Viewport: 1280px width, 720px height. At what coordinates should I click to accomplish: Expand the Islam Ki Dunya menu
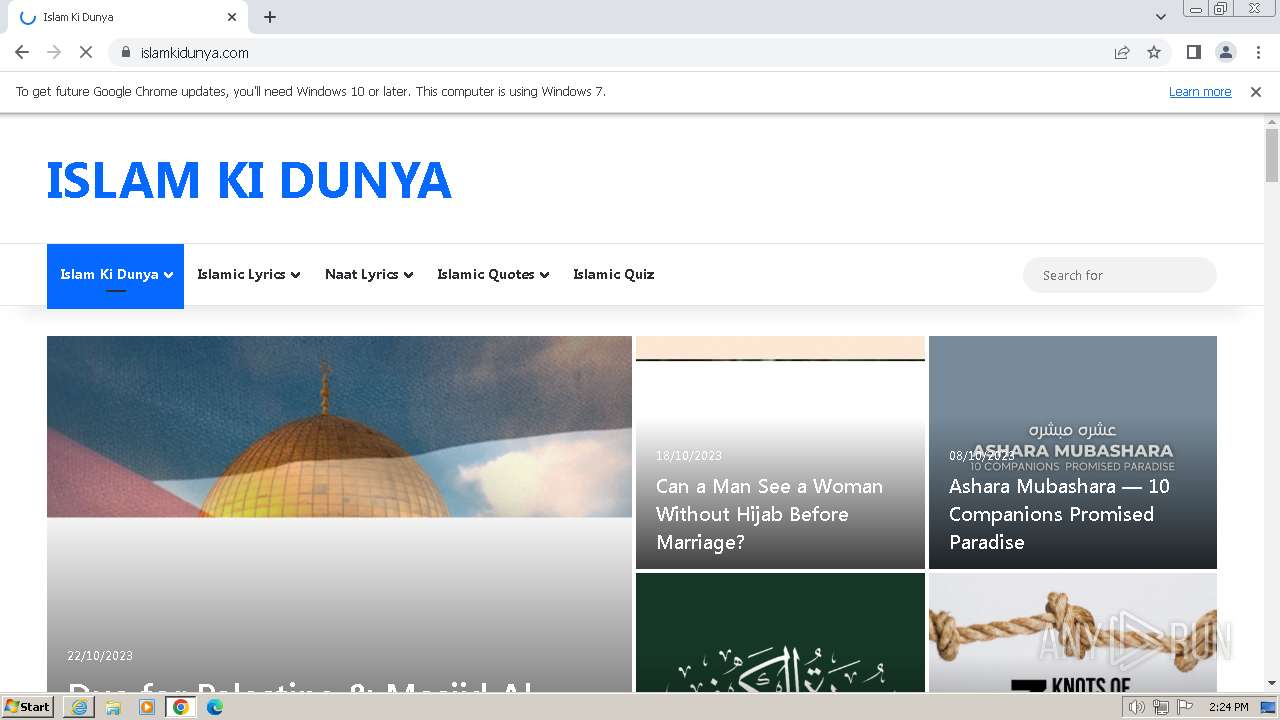[x=115, y=275]
